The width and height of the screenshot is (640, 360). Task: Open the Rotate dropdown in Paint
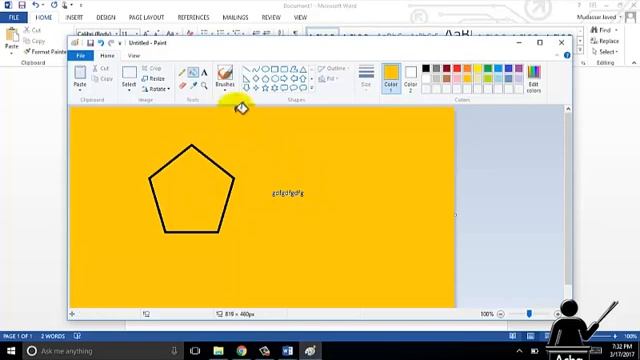156,89
